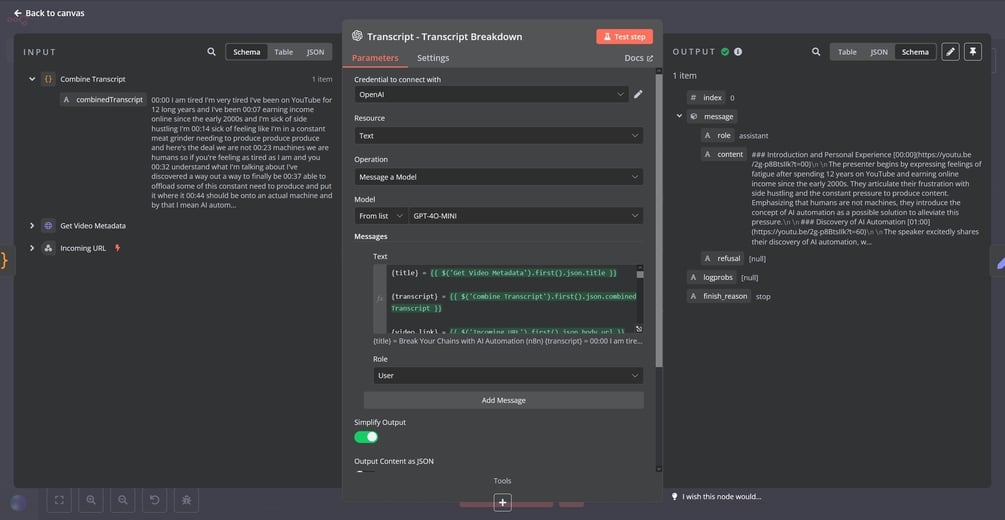Search the output panel with magnifier icon
This screenshot has width=1005, height=520.
[x=816, y=52]
